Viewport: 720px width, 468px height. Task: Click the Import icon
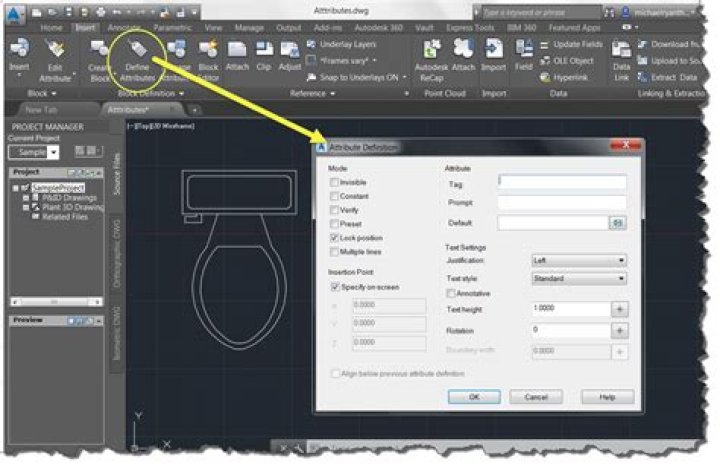coord(494,49)
